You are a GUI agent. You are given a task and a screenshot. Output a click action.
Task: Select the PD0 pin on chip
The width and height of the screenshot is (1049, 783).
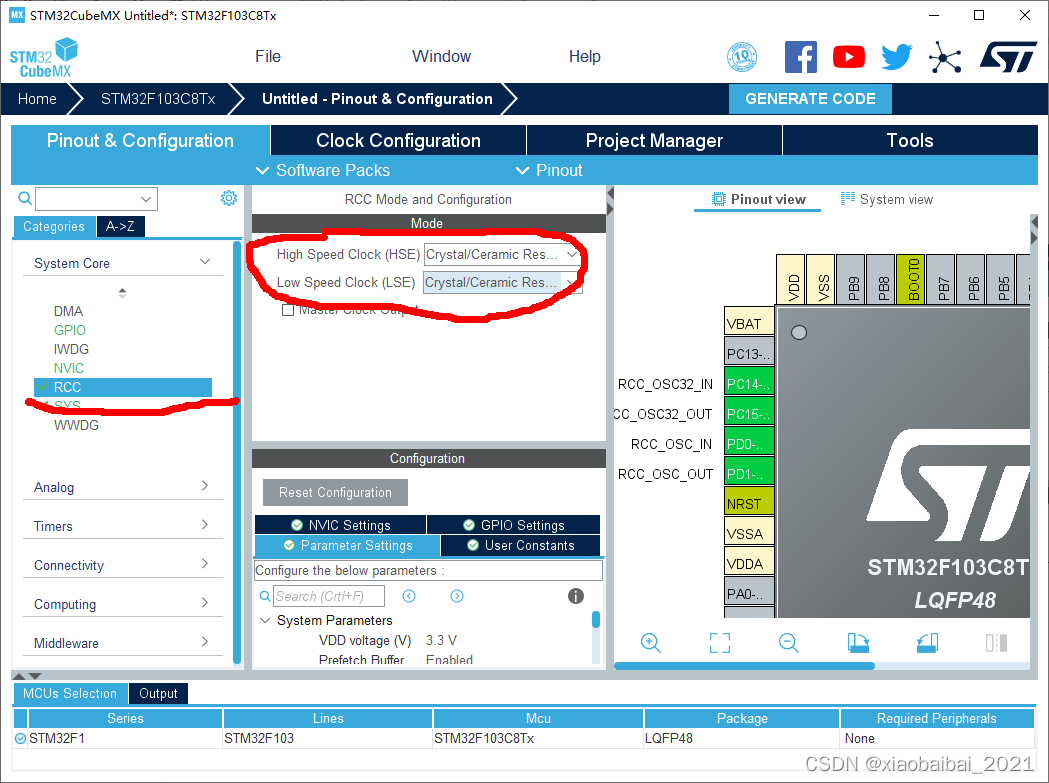pyautogui.click(x=749, y=444)
